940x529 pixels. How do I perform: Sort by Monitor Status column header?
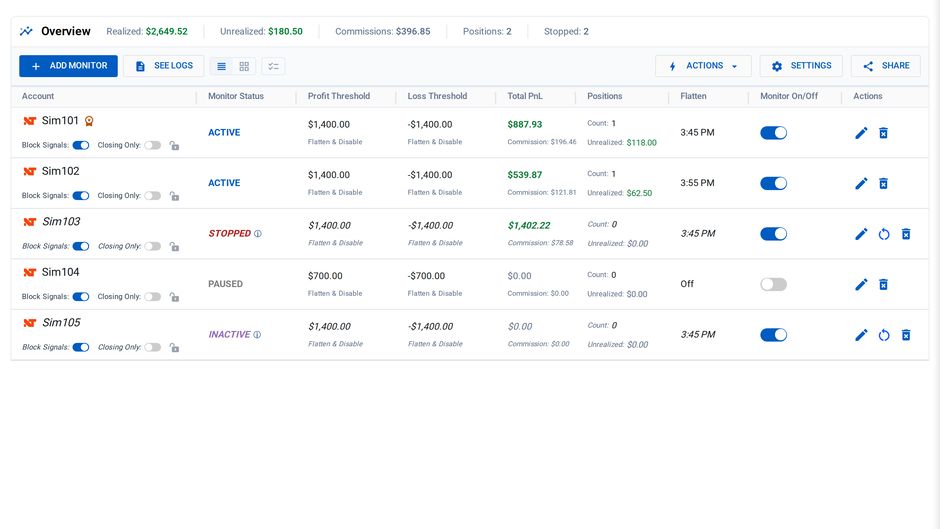(236, 96)
